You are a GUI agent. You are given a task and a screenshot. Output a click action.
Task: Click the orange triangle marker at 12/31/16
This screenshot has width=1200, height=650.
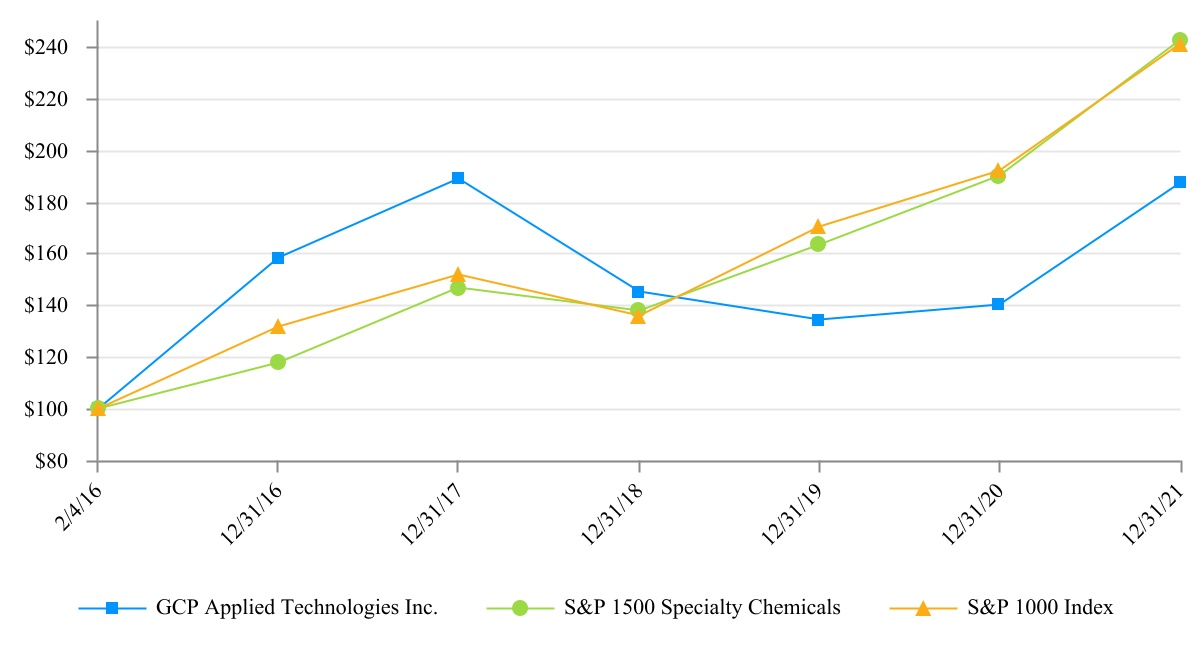(x=278, y=327)
